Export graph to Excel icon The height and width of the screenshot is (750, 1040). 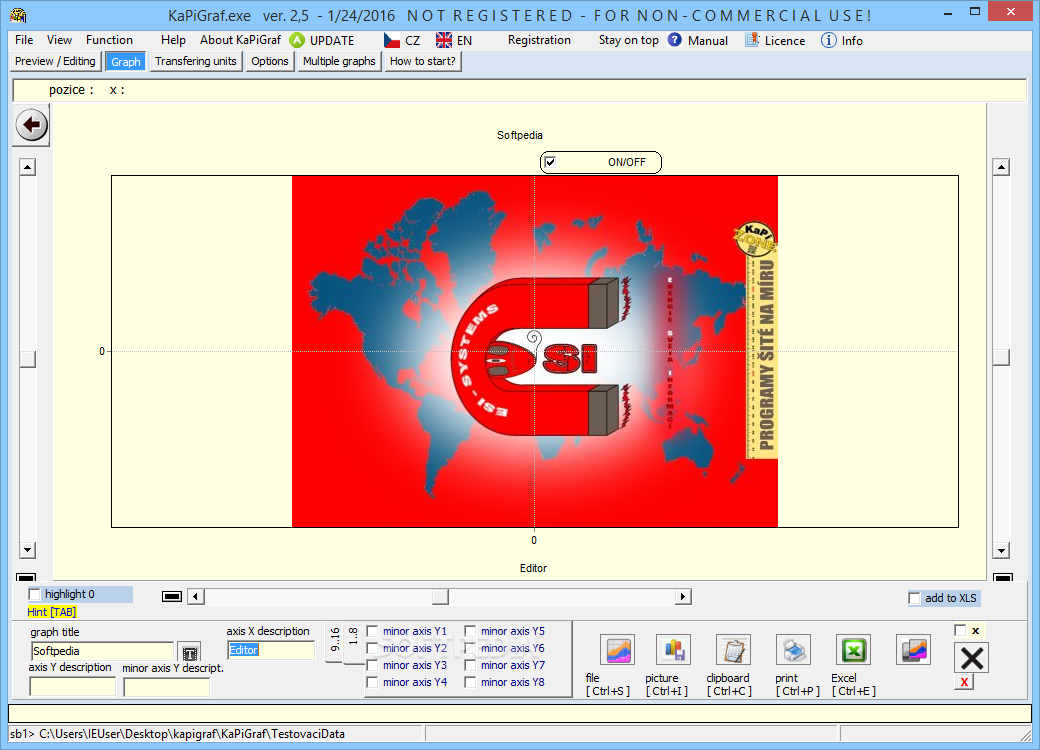pos(853,650)
